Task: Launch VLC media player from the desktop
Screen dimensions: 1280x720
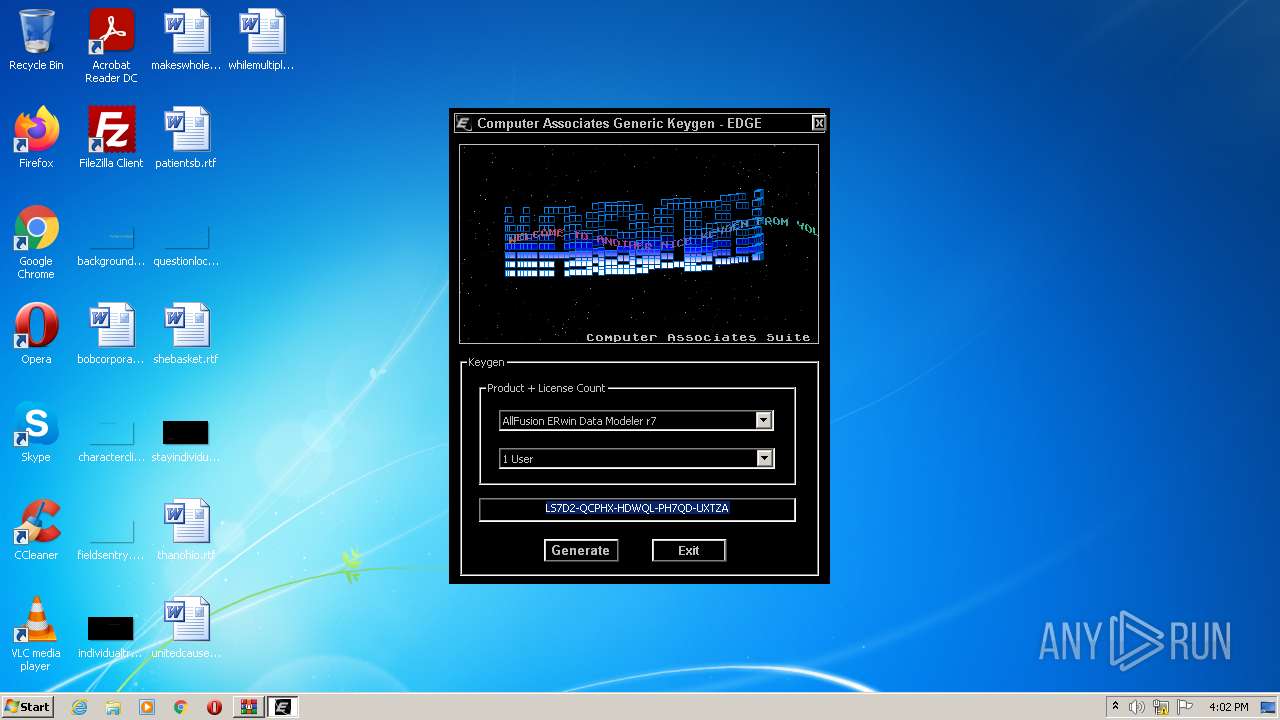Action: tap(36, 634)
